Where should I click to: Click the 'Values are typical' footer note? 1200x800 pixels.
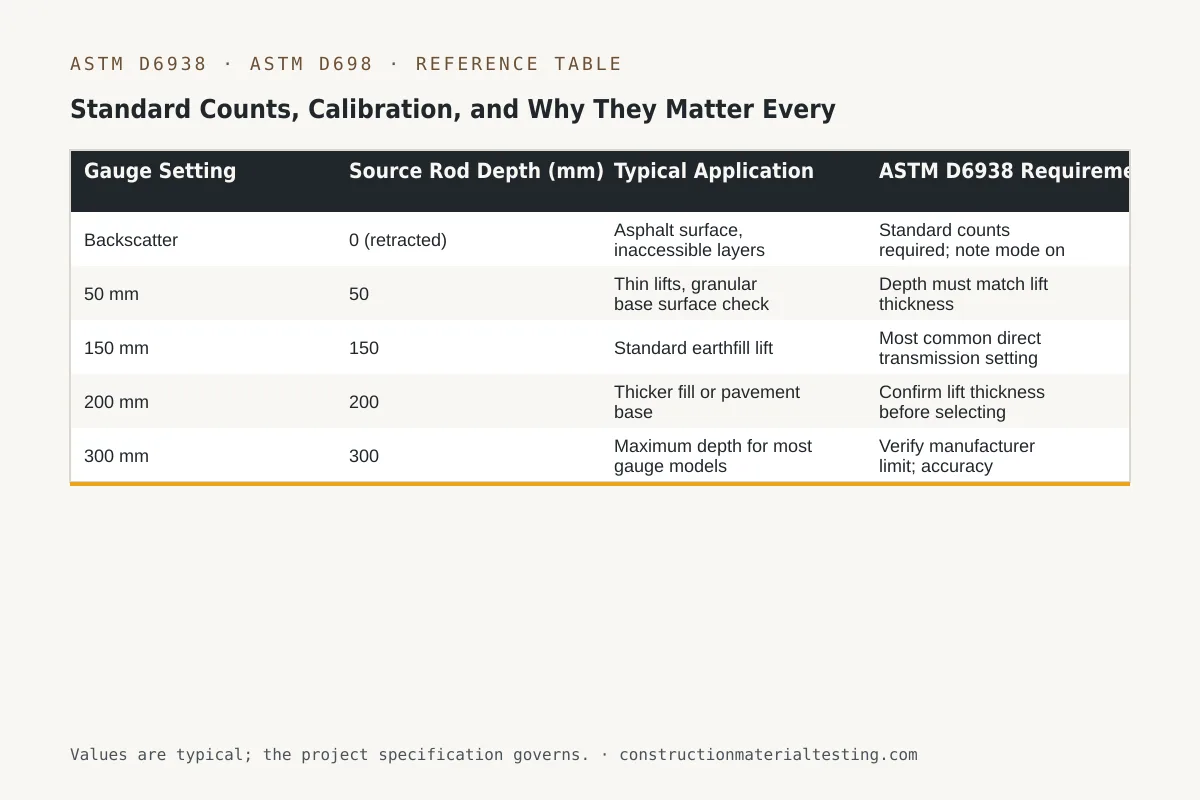tap(493, 755)
